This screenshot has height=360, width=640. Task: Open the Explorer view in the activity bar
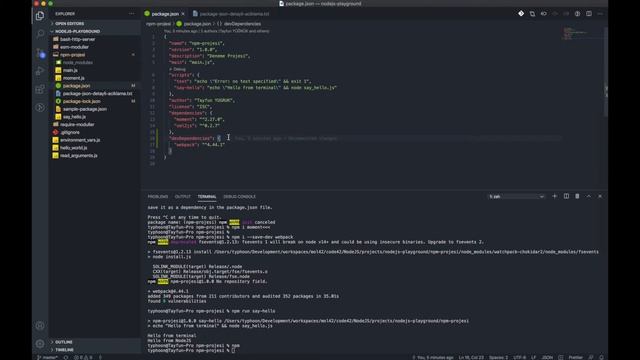(x=40, y=16)
